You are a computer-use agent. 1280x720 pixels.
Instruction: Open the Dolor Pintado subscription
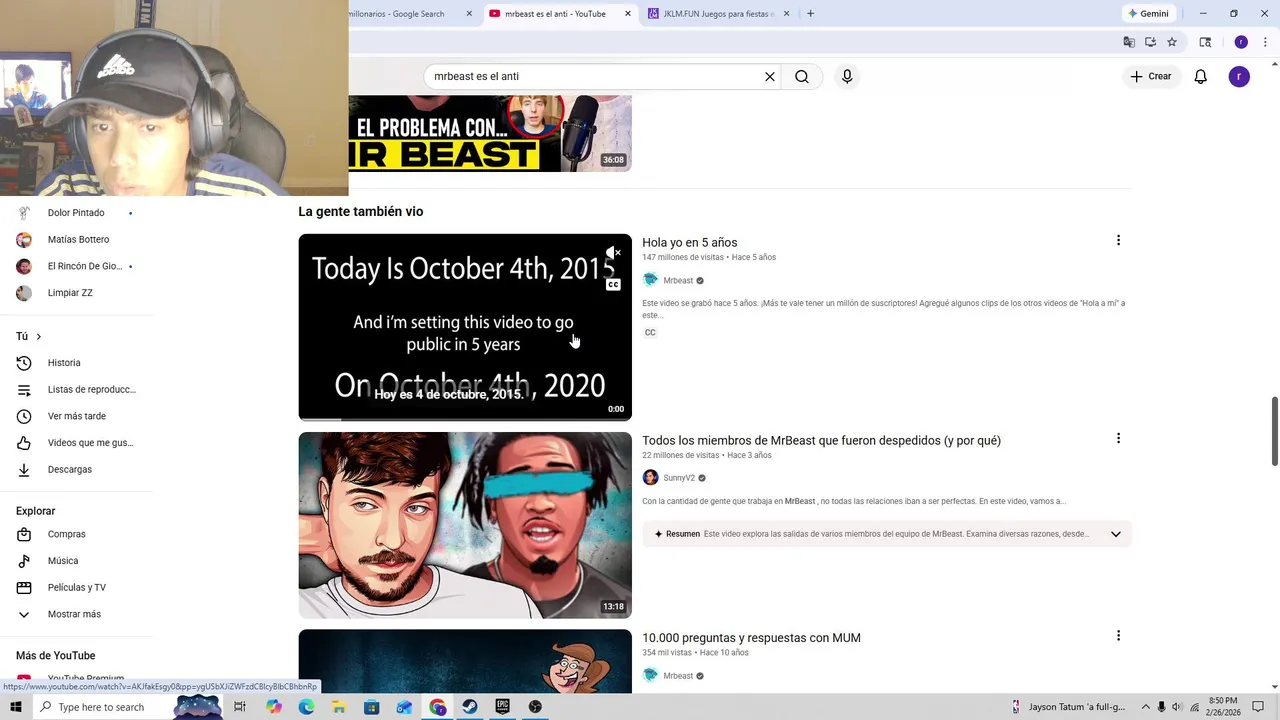76,213
